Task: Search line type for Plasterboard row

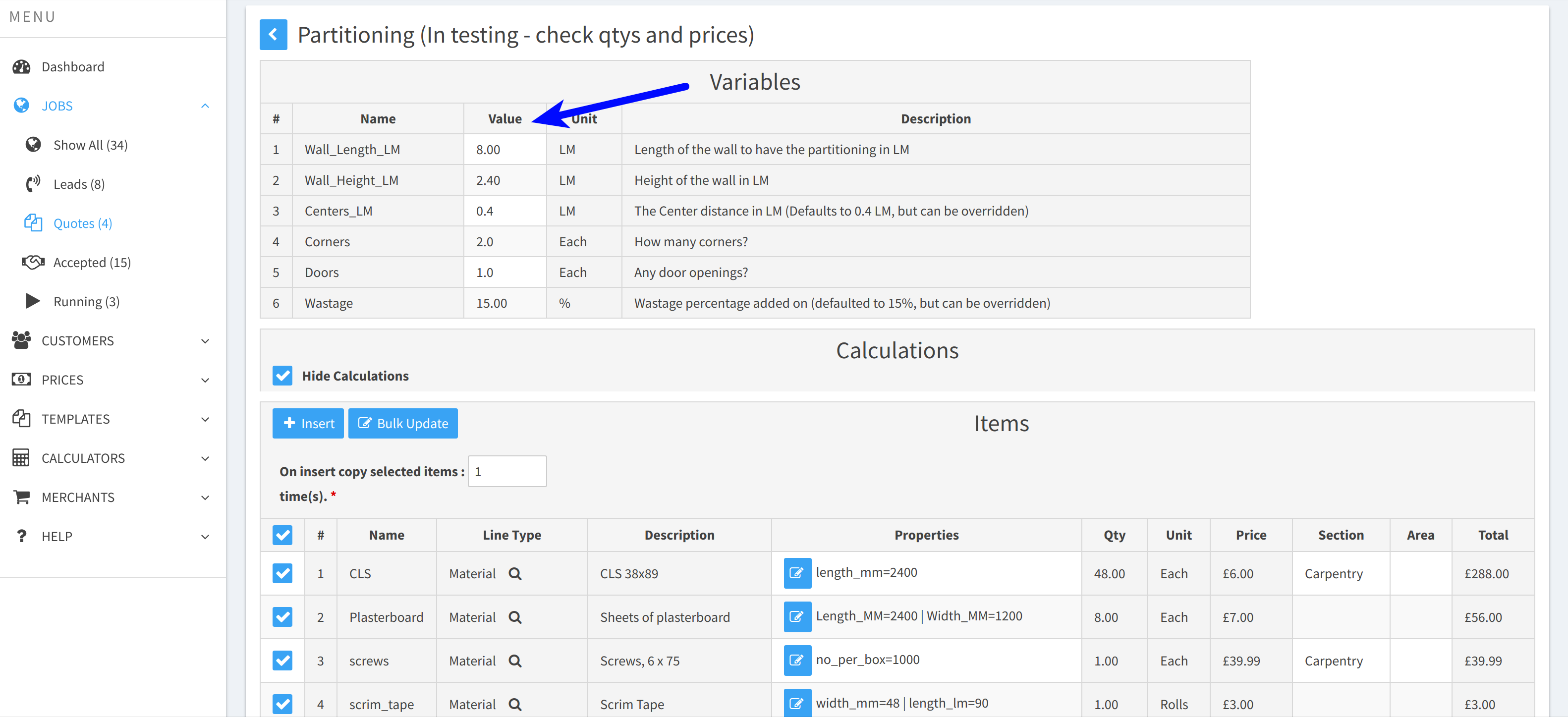Action: coord(515,617)
